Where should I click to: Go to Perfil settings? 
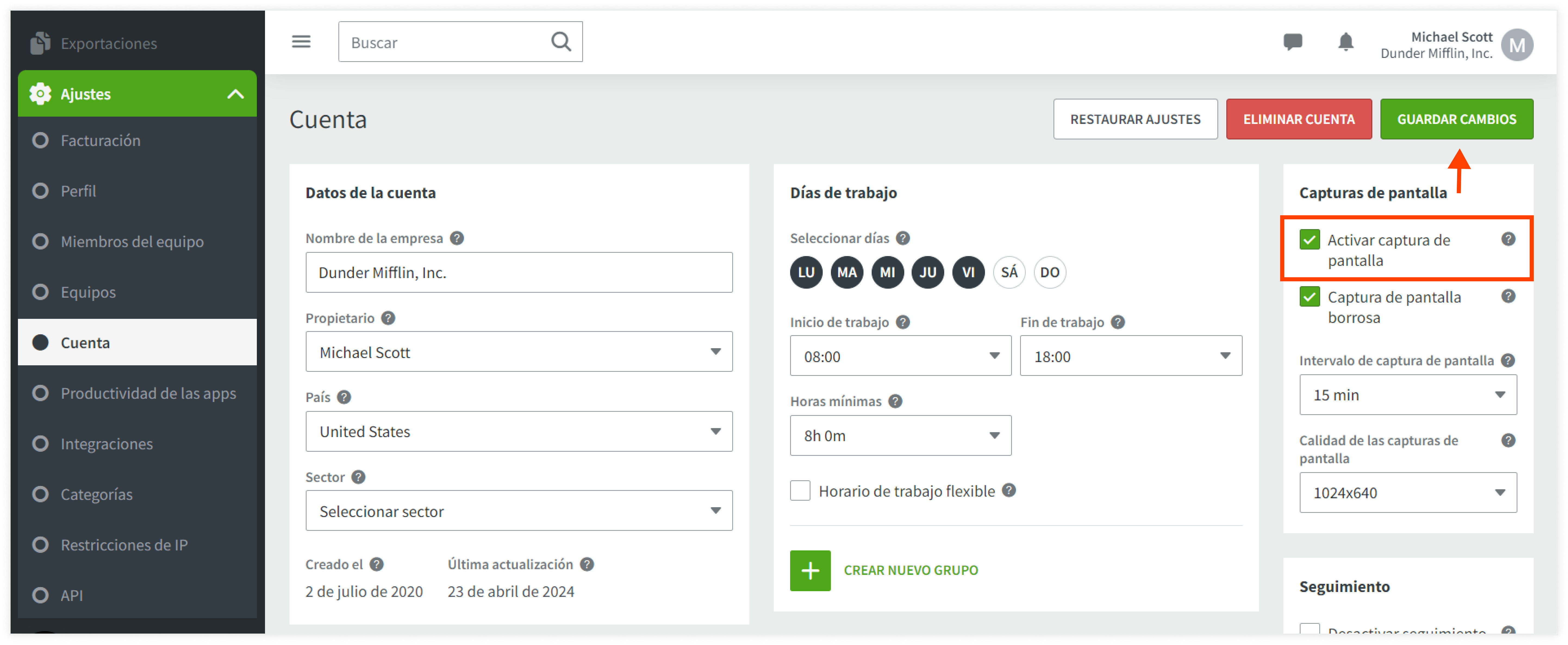[137, 191]
